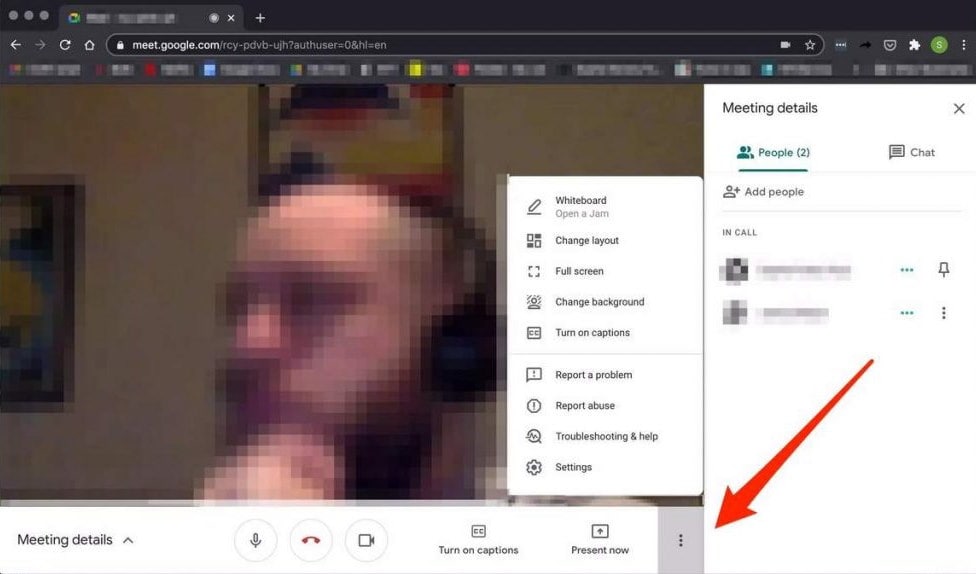Select Change layout menu item
Viewport: 976px width, 574px height.
click(x=604, y=240)
